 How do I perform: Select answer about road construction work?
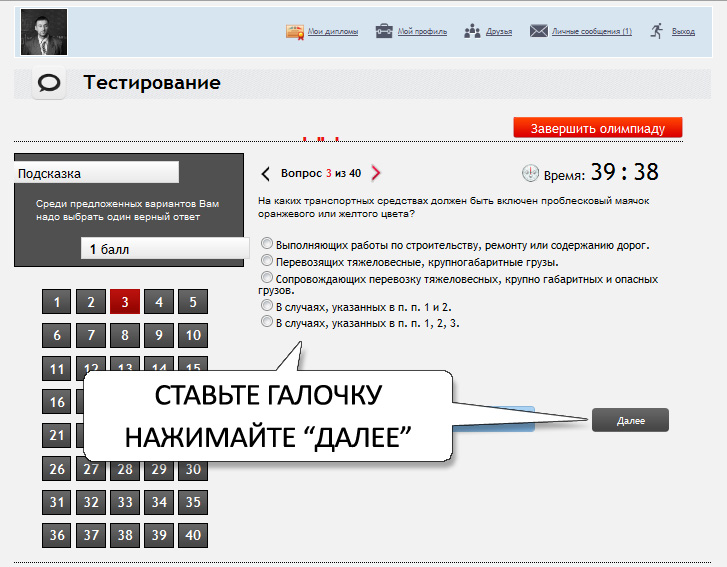point(267,243)
